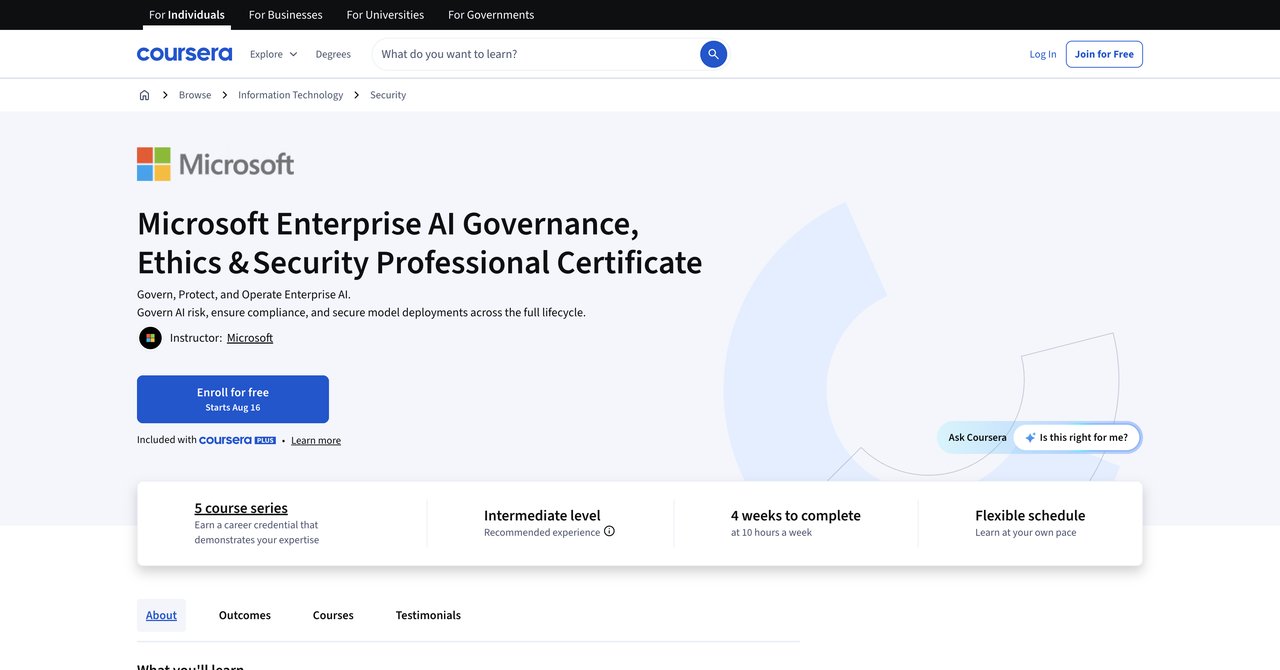Open the Microsoft instructor link
The width and height of the screenshot is (1280, 670).
coord(250,338)
